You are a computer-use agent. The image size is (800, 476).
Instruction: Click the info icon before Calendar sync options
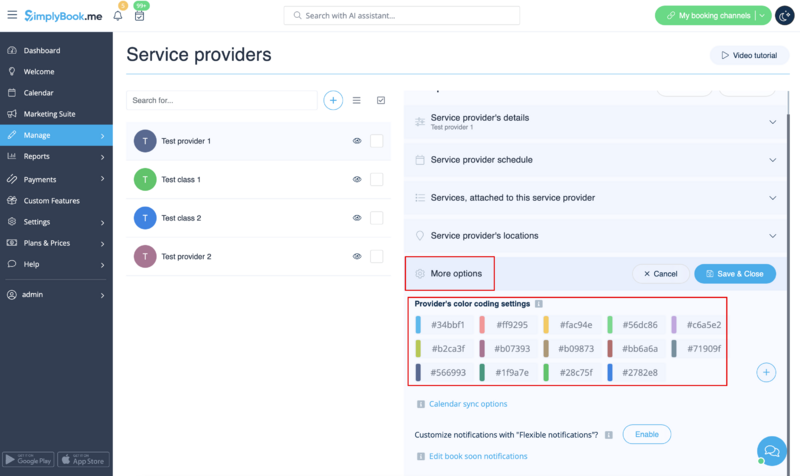coord(420,404)
